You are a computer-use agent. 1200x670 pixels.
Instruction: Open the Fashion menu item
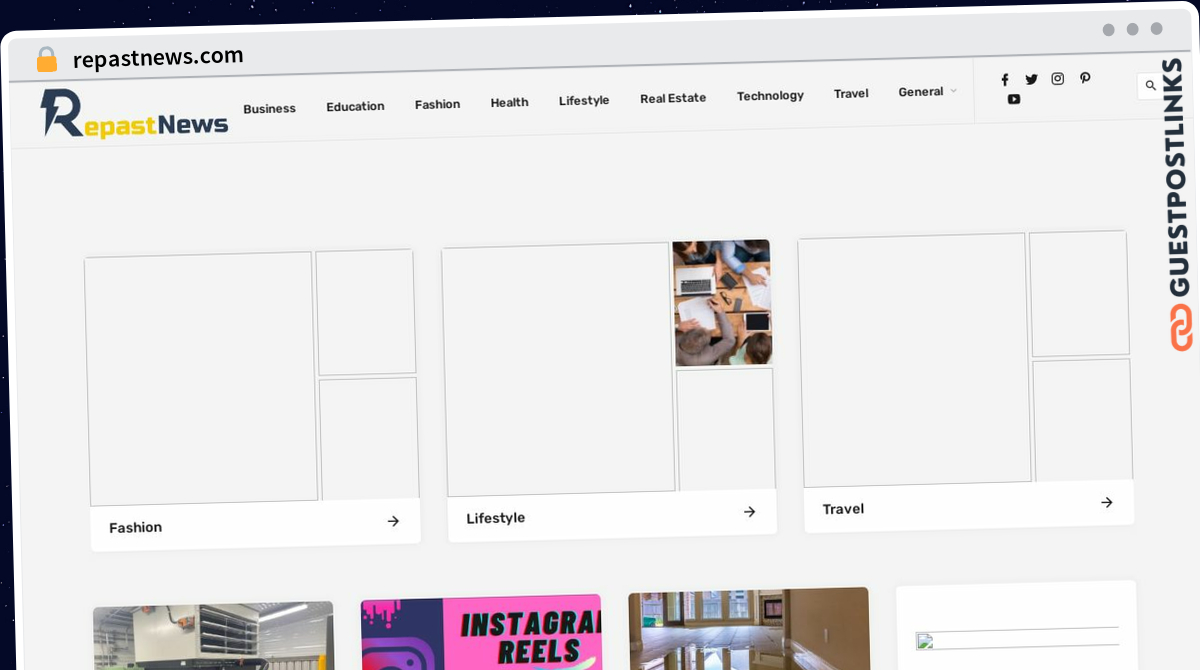click(x=437, y=104)
